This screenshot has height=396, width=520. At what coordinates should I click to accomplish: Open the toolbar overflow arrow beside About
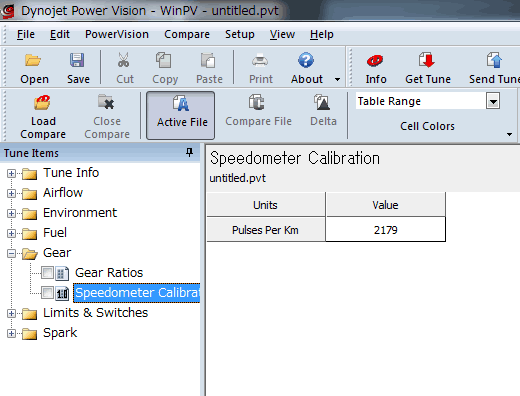coord(337,80)
